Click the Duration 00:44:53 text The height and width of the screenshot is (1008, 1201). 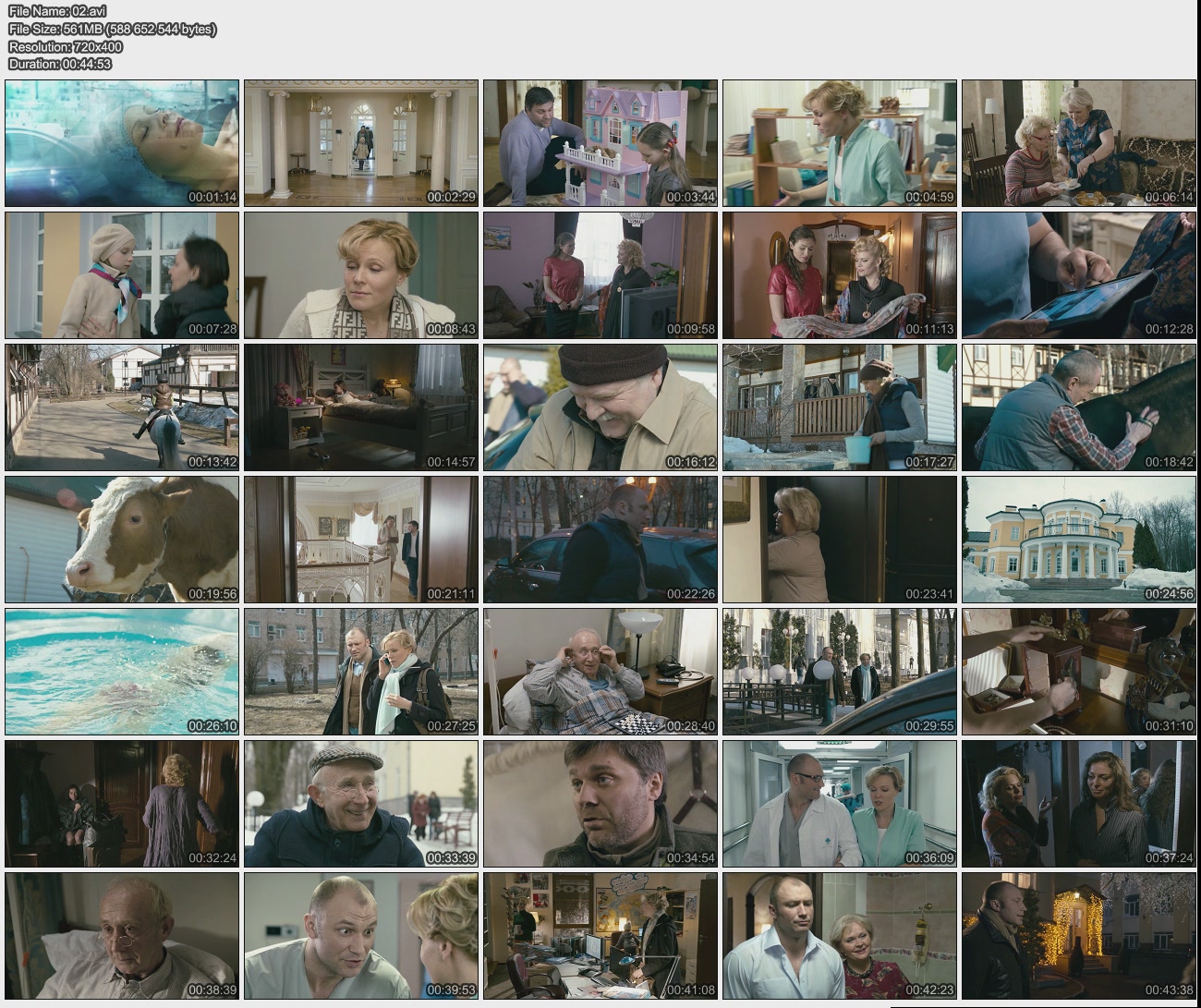point(60,64)
